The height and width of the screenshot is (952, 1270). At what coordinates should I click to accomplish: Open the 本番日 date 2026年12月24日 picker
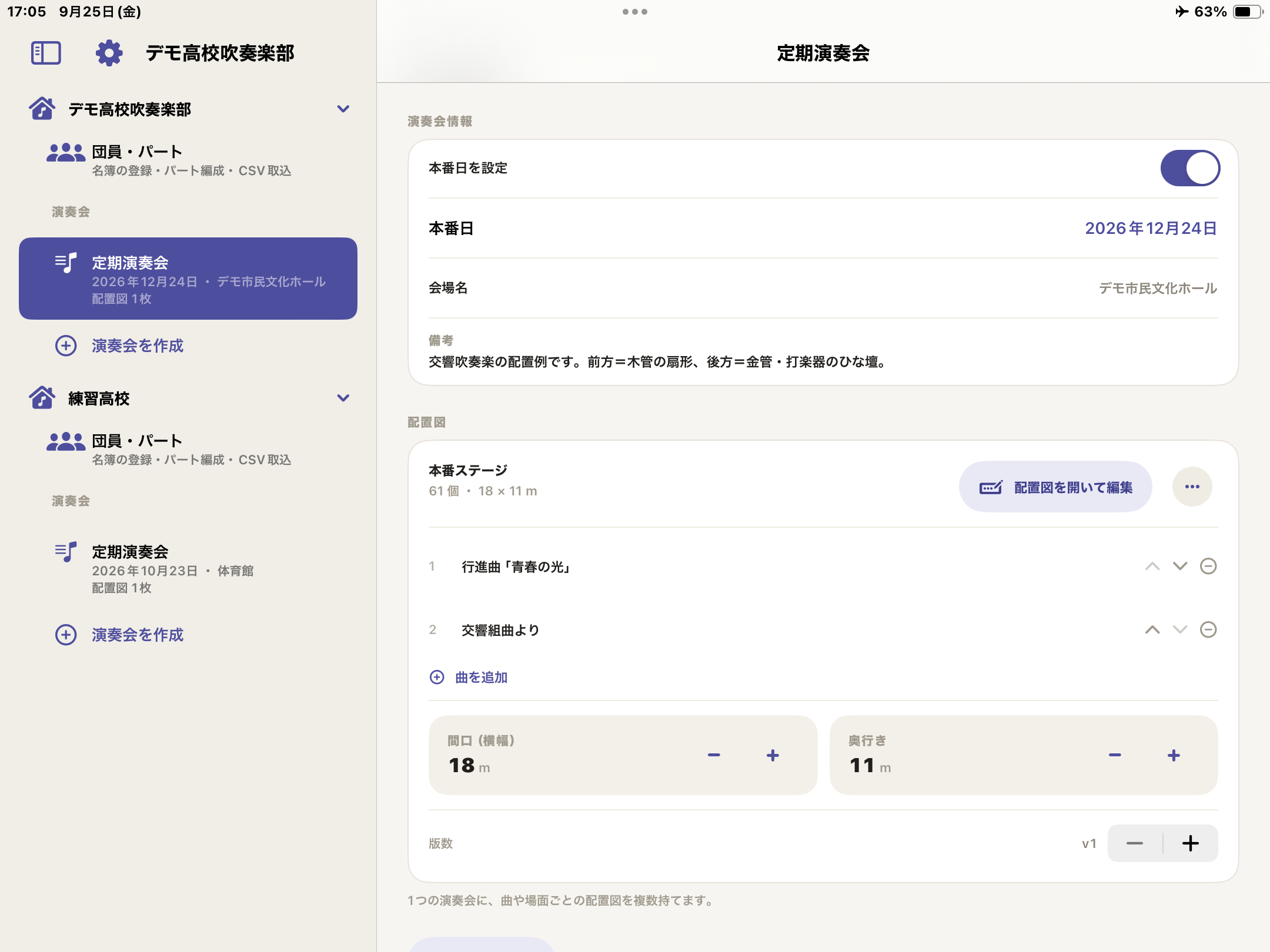(x=1151, y=228)
